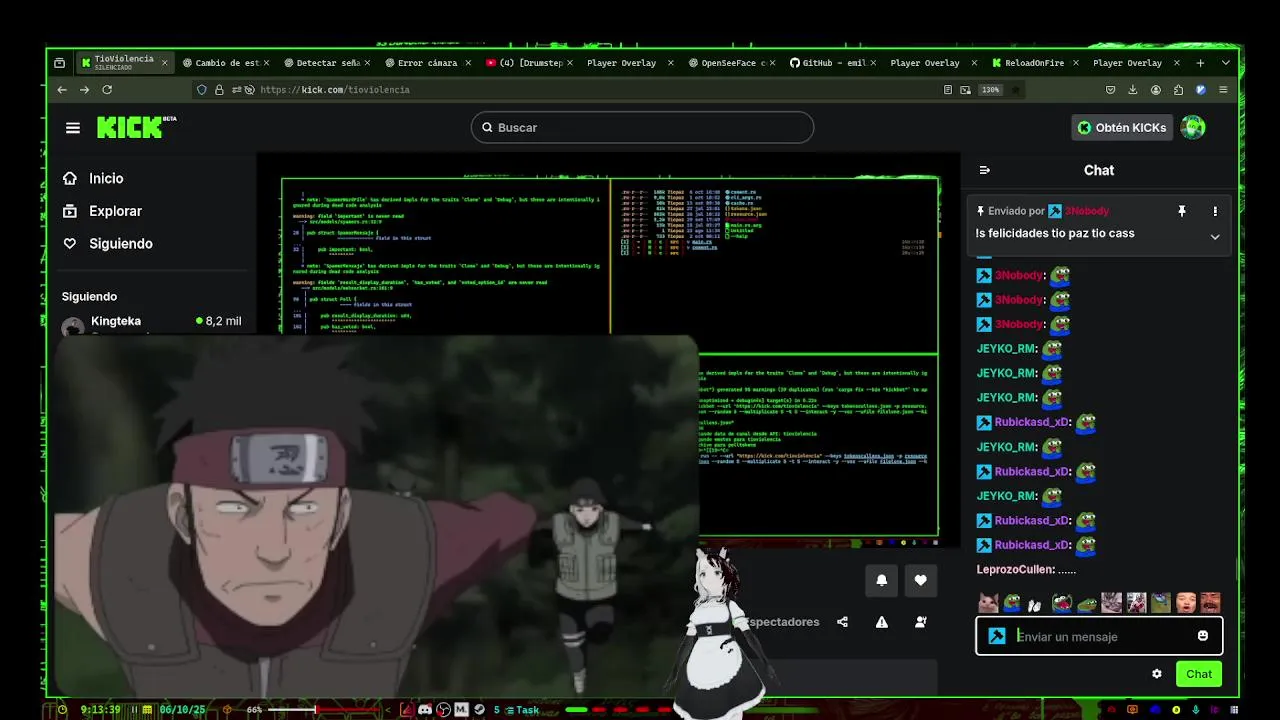Open the browser application hamburger menu
This screenshot has height=720, width=1280.
[x=1223, y=90]
